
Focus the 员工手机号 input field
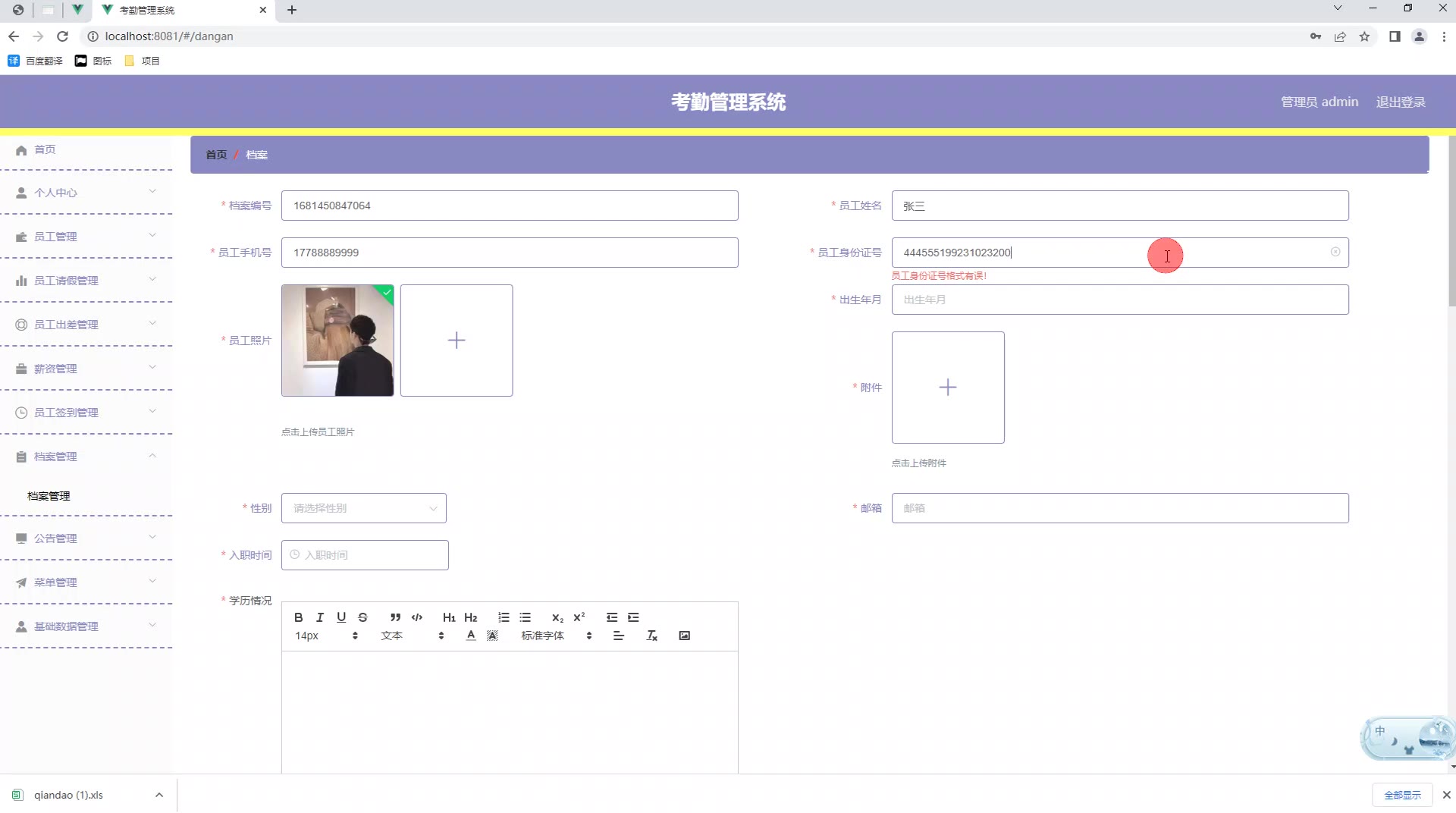pos(510,253)
